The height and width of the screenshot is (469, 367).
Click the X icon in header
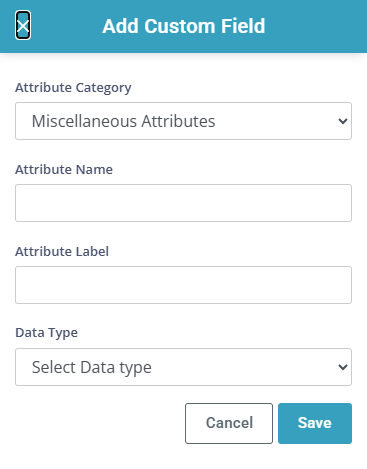pos(23,25)
